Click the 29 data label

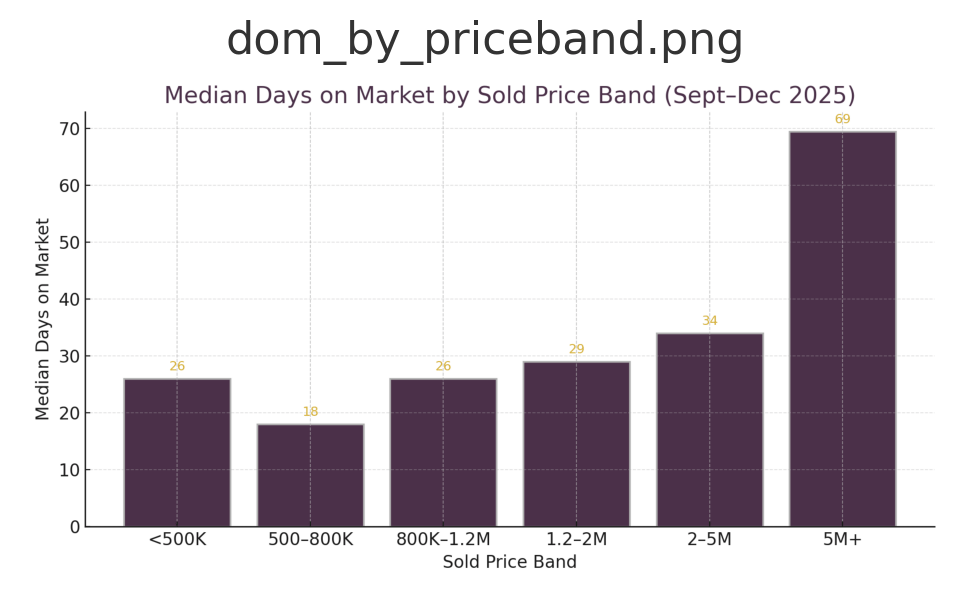(x=576, y=349)
